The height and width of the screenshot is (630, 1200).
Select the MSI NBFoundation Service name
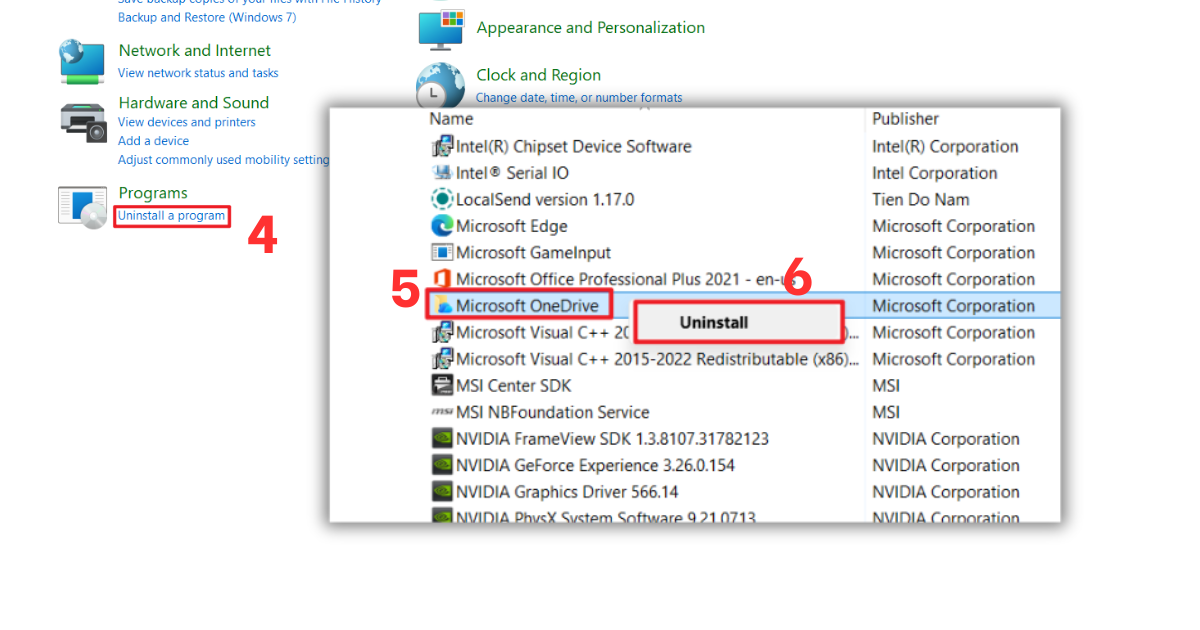click(553, 412)
